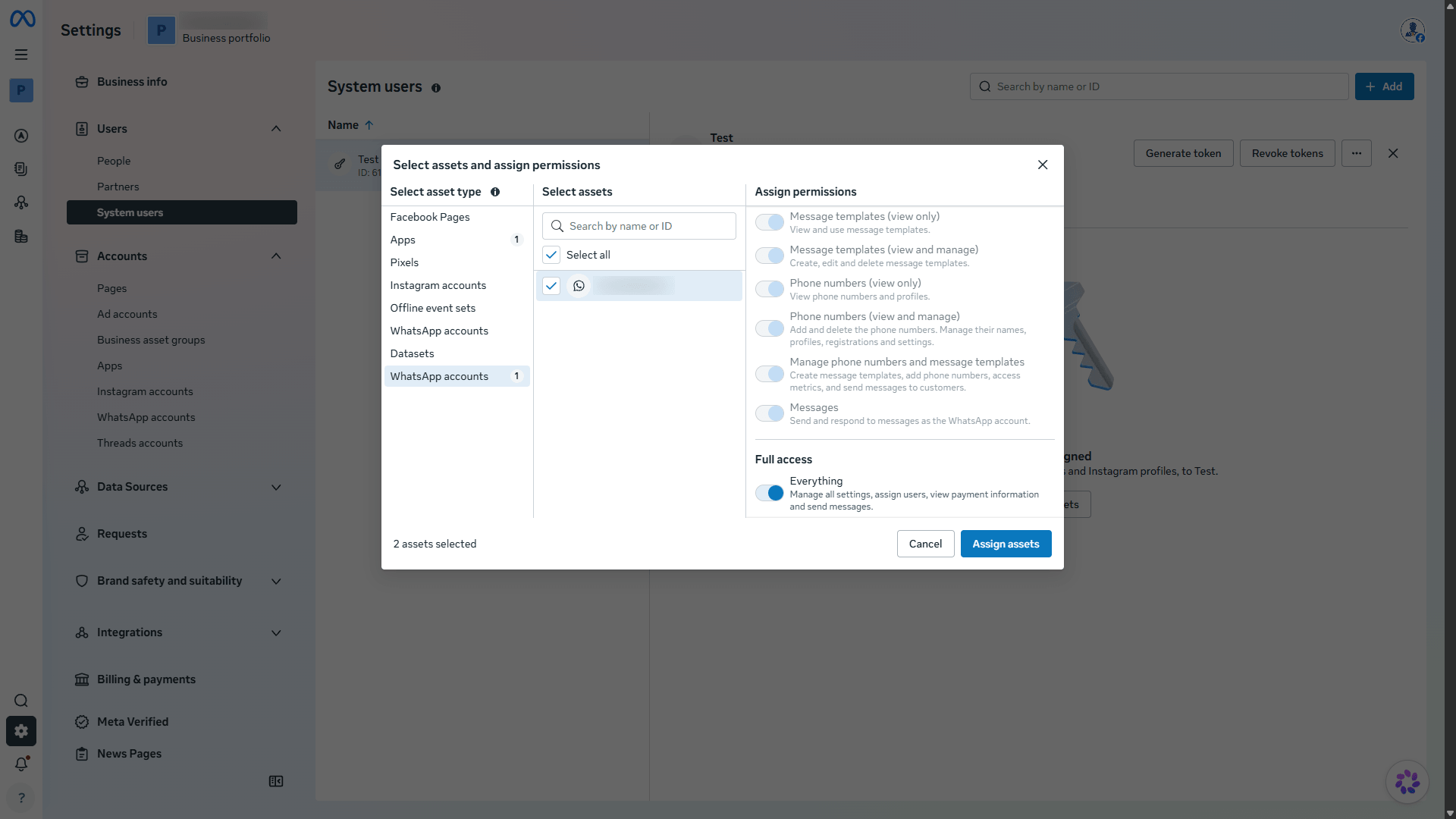
Task: Toggle Message templates (view and manage) permission
Action: [x=770, y=256]
